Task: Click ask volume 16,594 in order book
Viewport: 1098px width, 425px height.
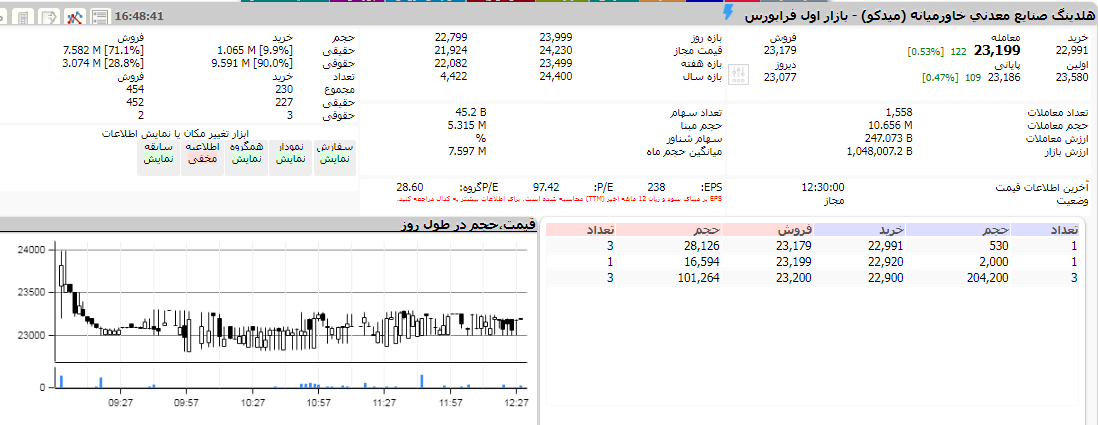Action: coord(702,262)
